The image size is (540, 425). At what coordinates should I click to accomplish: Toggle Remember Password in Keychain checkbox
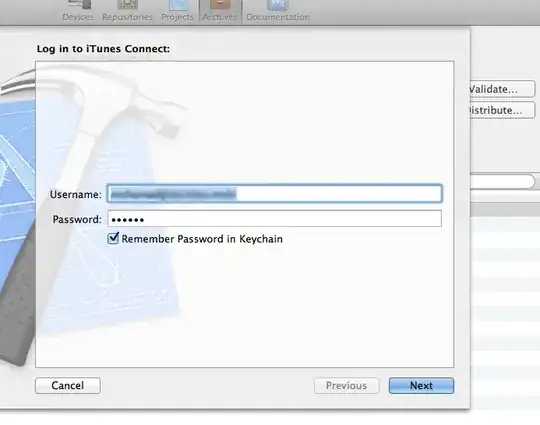coord(113,238)
